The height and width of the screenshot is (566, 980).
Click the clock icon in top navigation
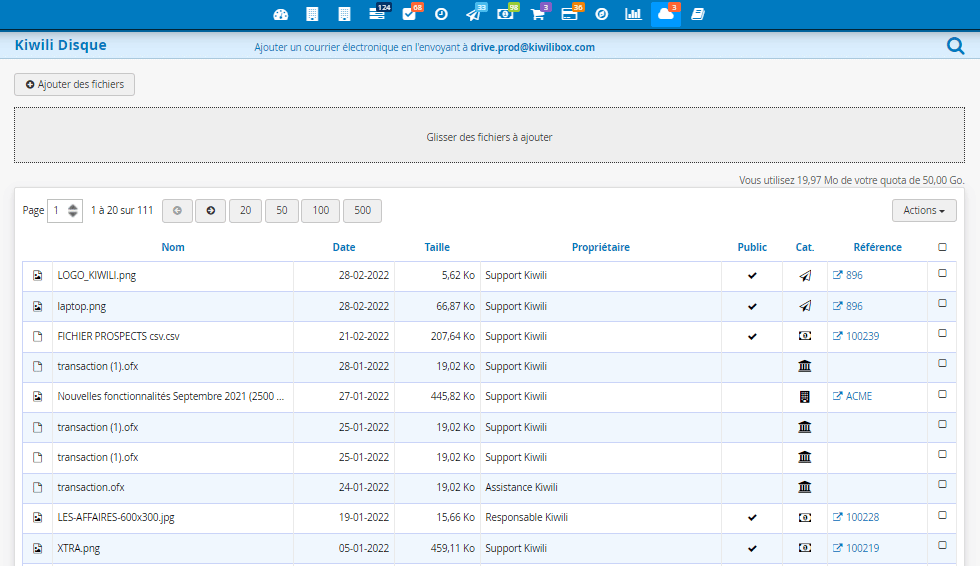coord(441,14)
